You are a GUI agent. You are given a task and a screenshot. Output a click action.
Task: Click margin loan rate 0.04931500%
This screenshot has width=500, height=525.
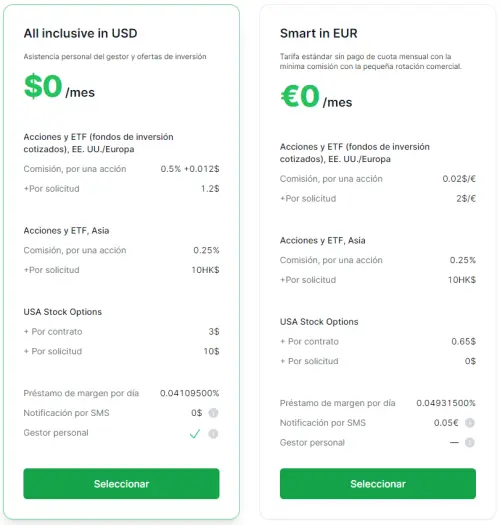(446, 403)
